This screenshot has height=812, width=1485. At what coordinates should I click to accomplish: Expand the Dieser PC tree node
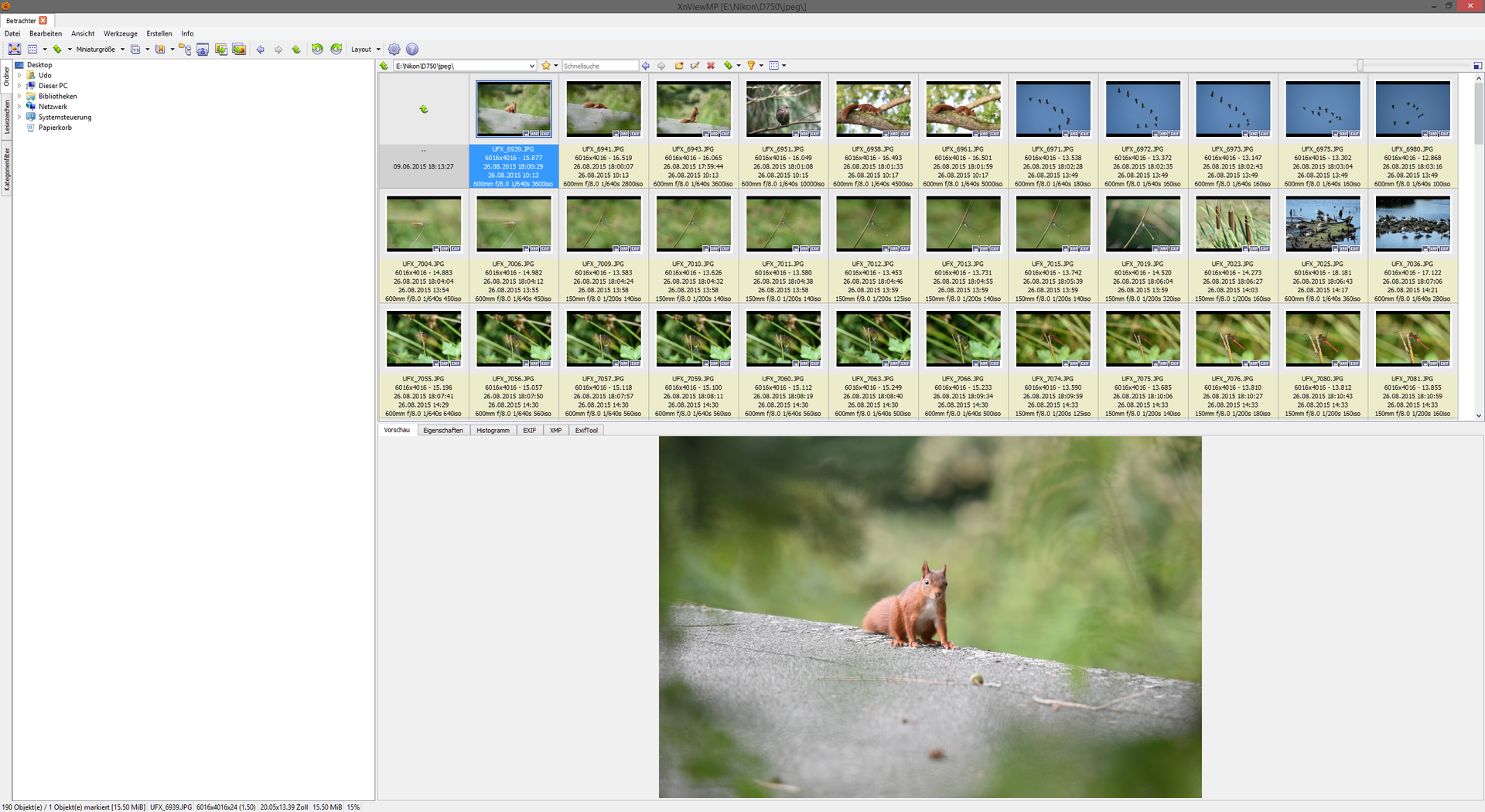[x=19, y=86]
